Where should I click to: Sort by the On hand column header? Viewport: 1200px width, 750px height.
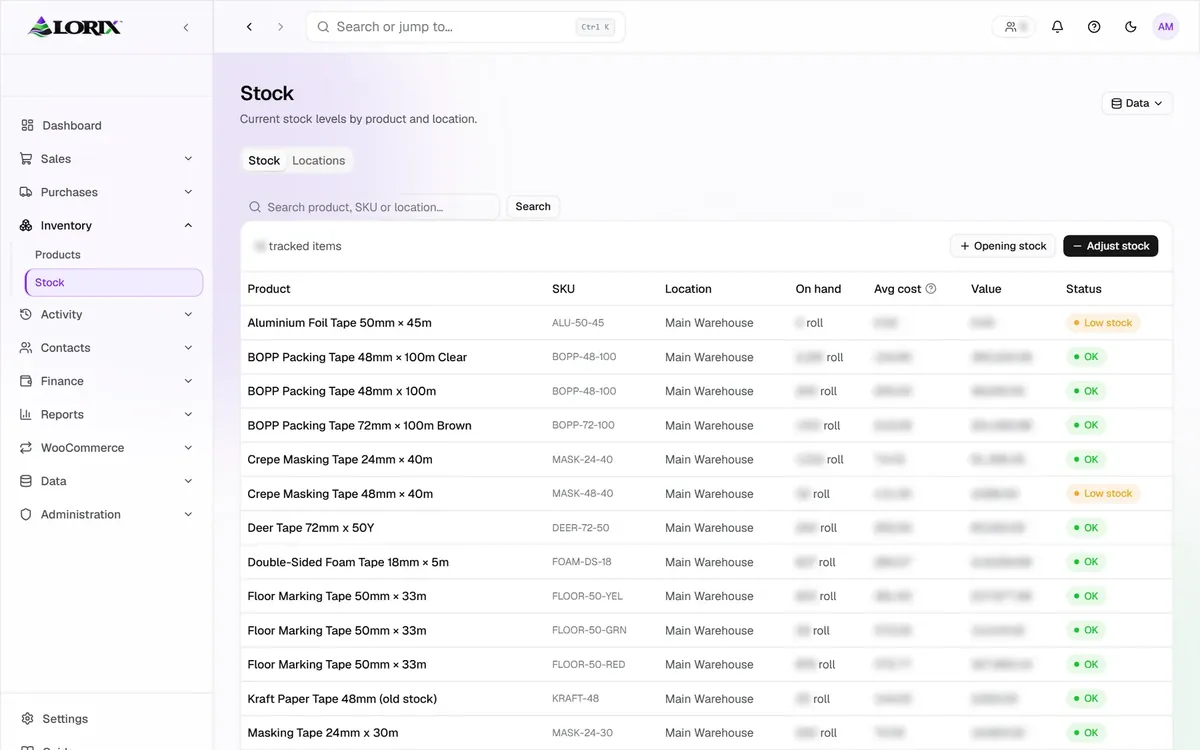[818, 289]
